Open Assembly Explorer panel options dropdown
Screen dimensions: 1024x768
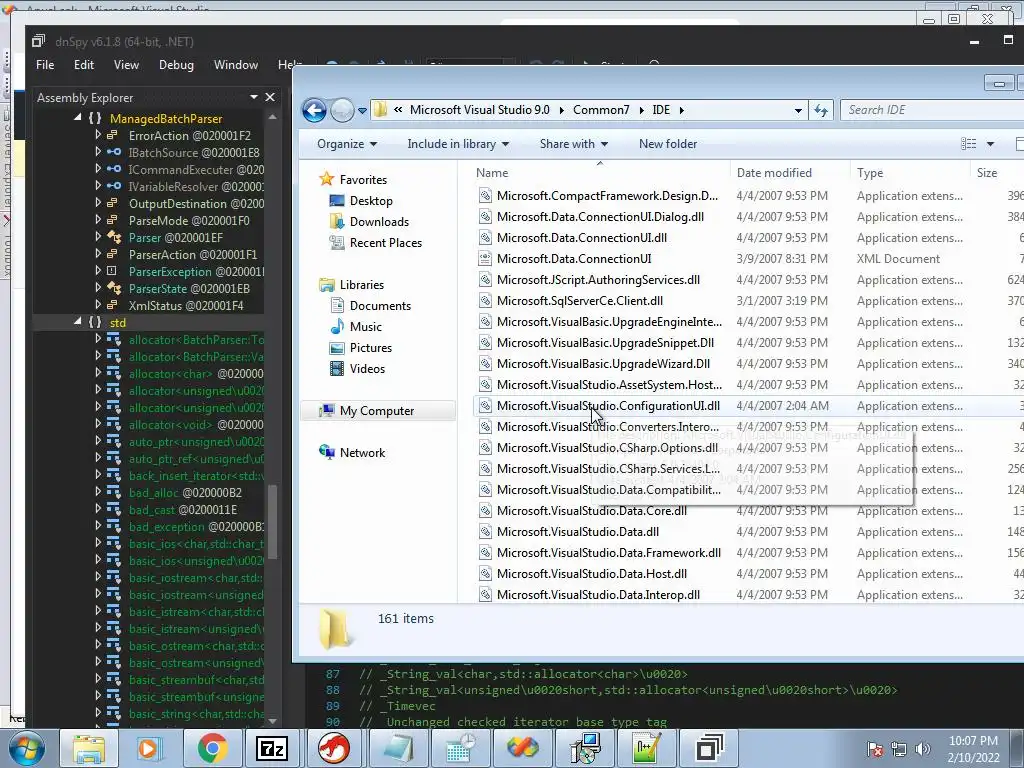pos(253,97)
